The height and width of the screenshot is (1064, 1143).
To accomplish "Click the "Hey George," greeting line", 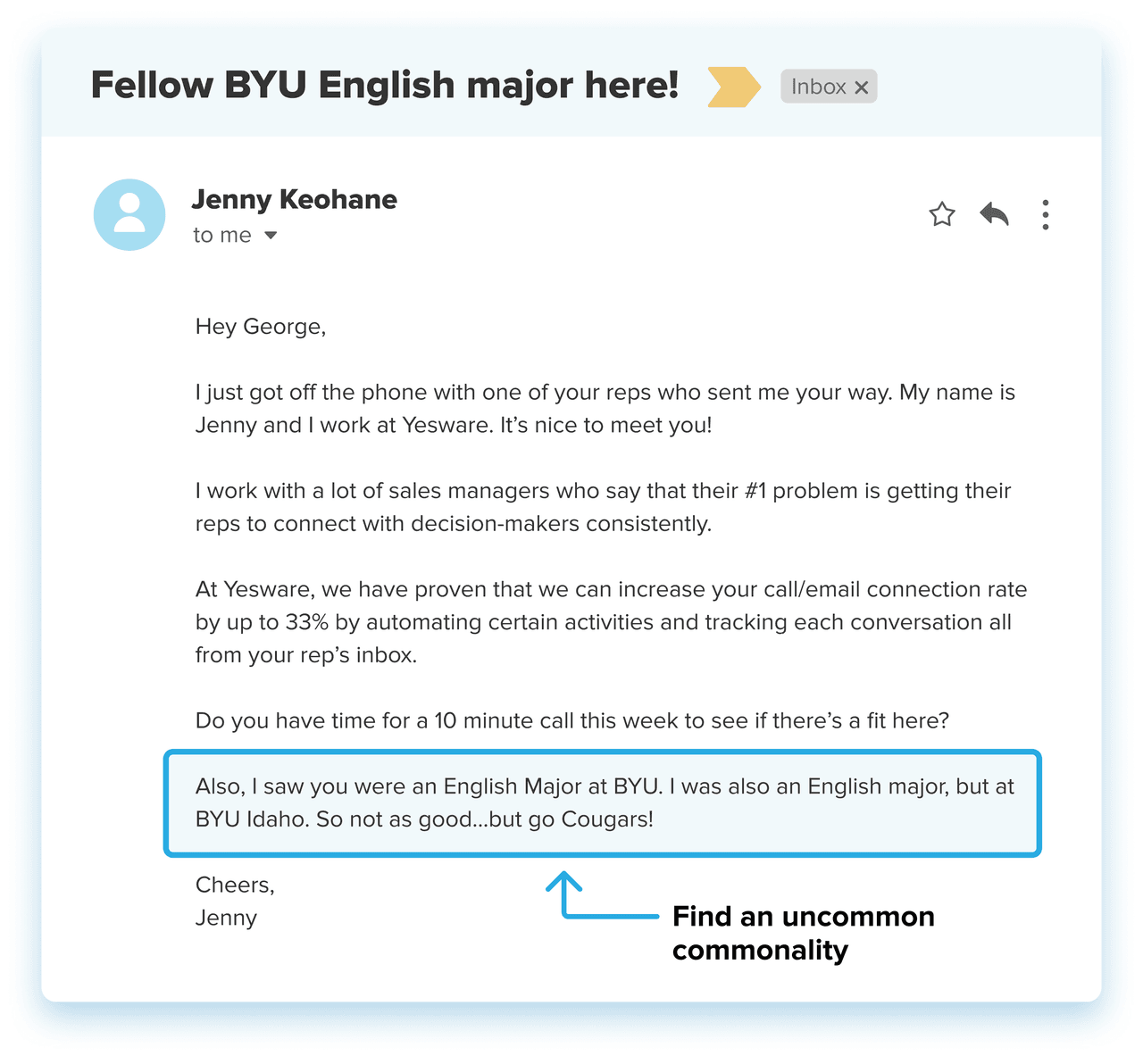I will [261, 327].
